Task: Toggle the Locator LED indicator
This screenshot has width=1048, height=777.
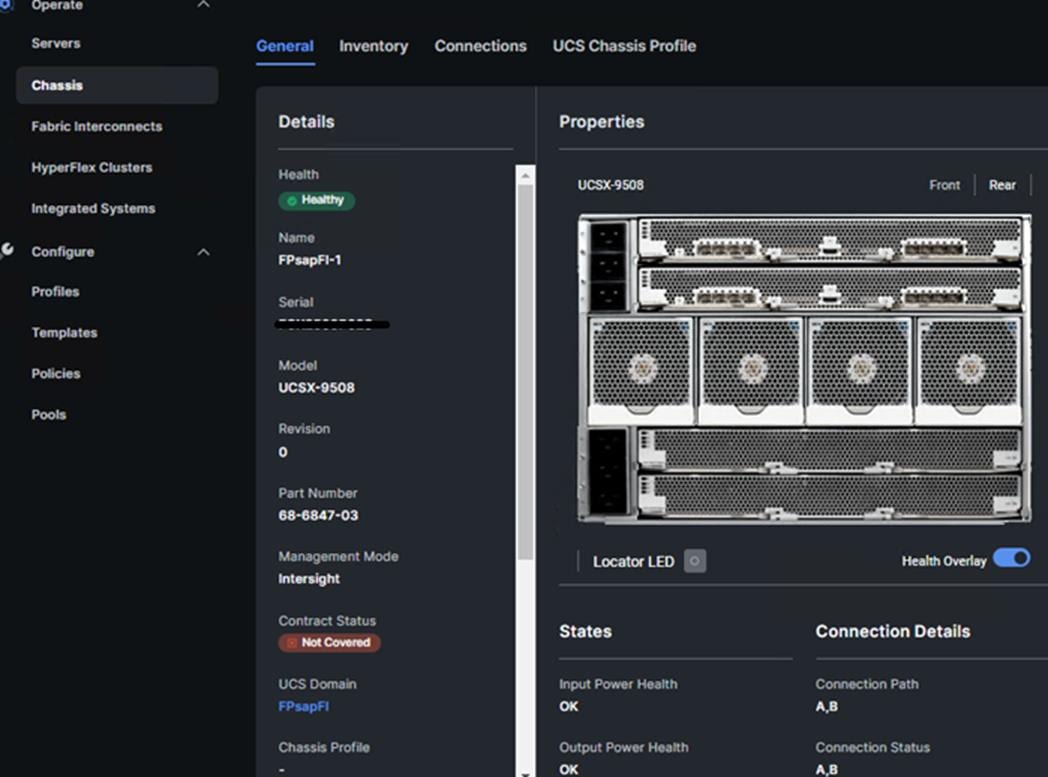Action: 694,561
